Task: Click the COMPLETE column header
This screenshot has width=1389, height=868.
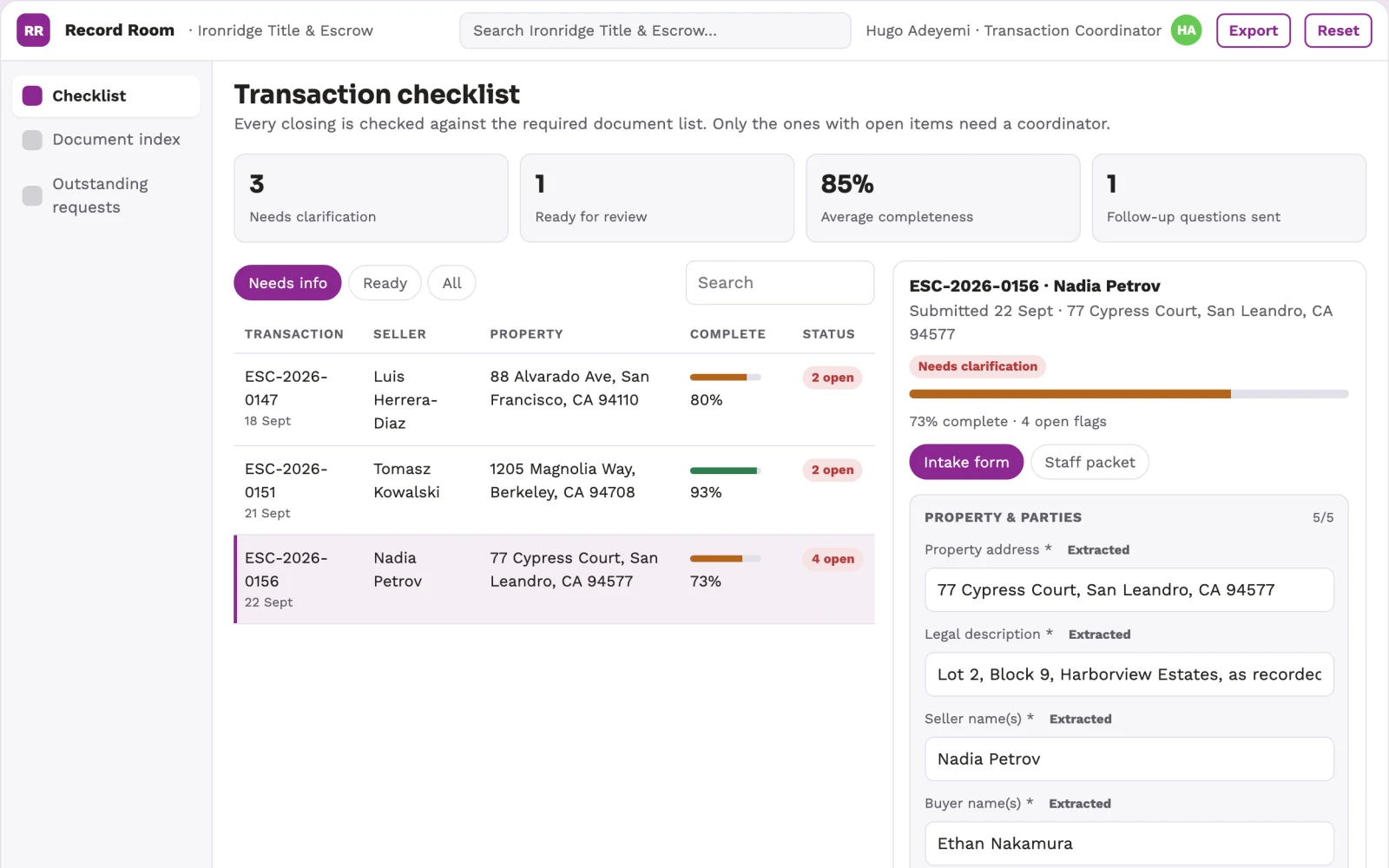Action: pyautogui.click(x=727, y=334)
